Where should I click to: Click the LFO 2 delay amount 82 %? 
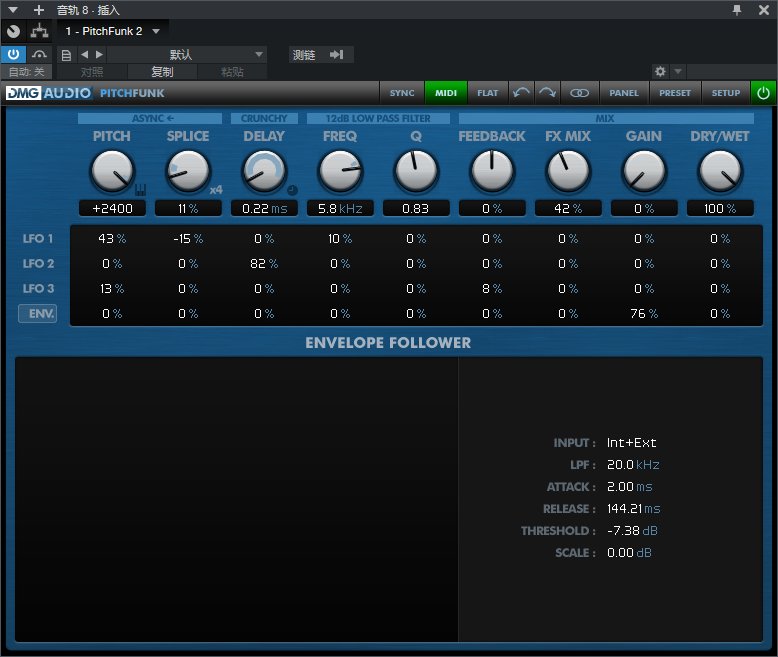264,263
